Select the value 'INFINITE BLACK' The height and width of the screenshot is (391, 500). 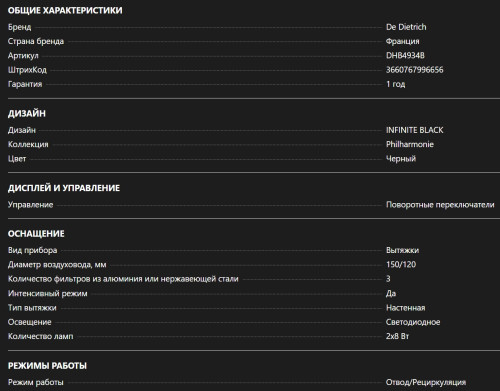415,130
